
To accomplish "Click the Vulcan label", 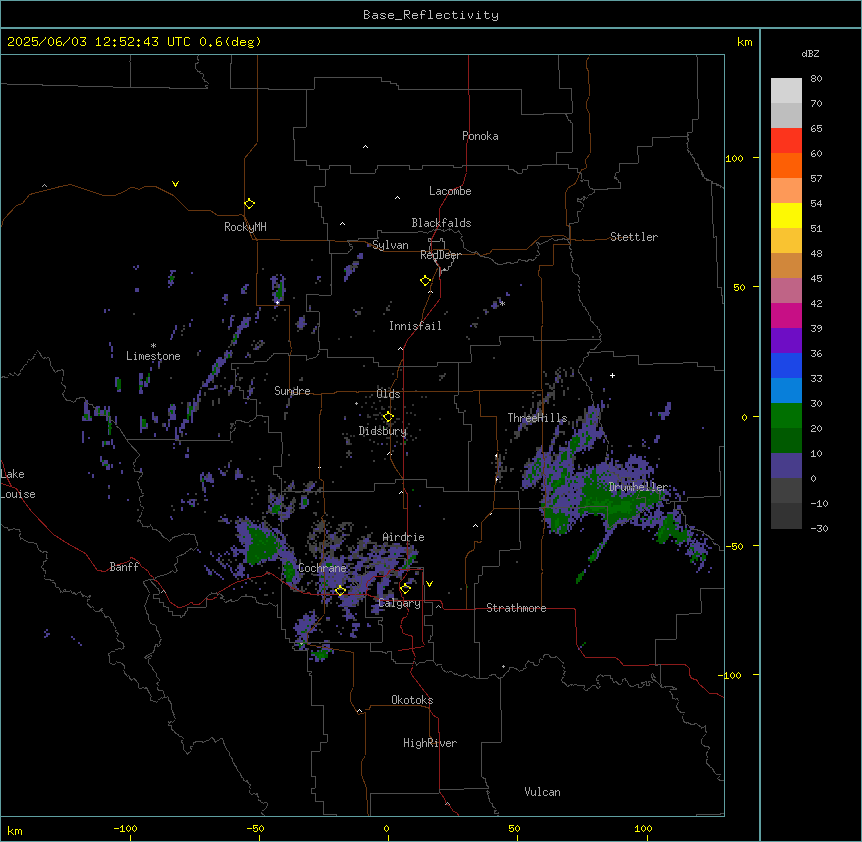I will (x=542, y=792).
